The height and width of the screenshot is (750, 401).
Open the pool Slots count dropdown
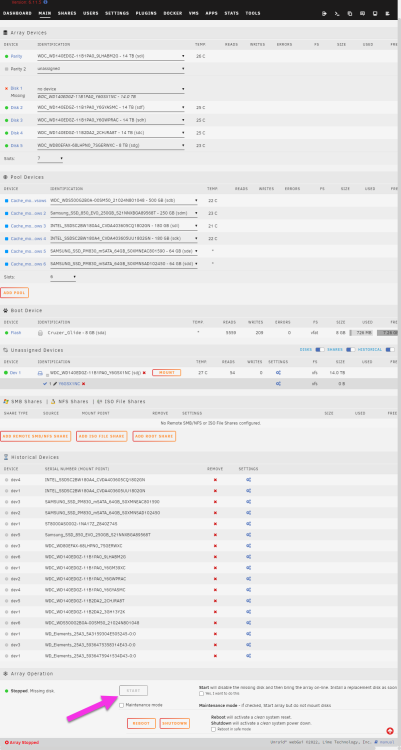[x=63, y=277]
